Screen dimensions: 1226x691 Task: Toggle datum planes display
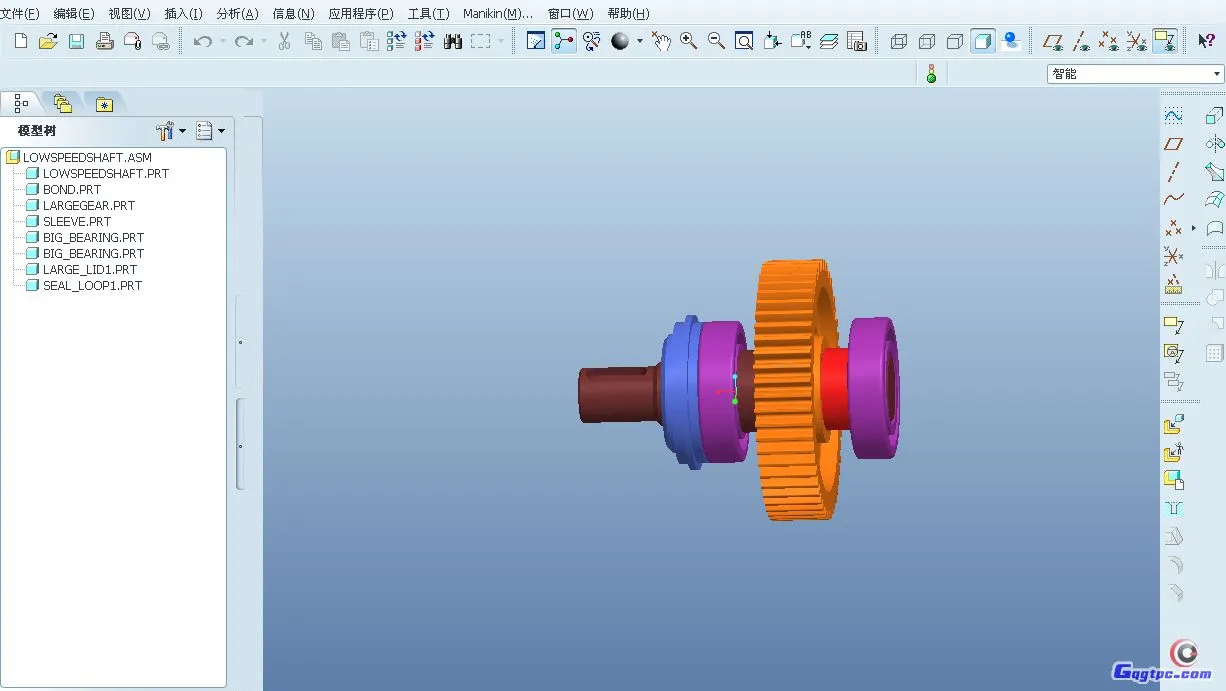point(1052,41)
